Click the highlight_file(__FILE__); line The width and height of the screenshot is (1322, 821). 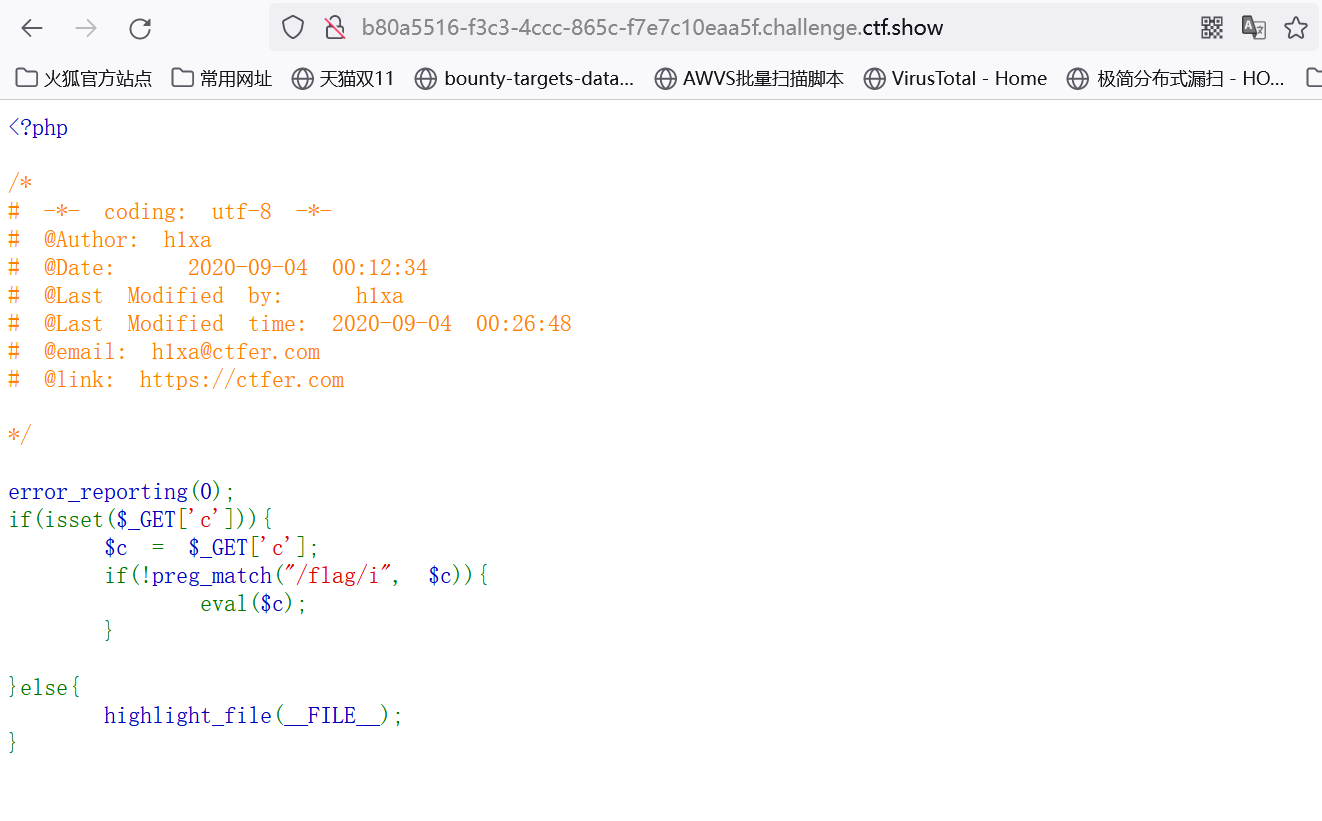tap(254, 716)
